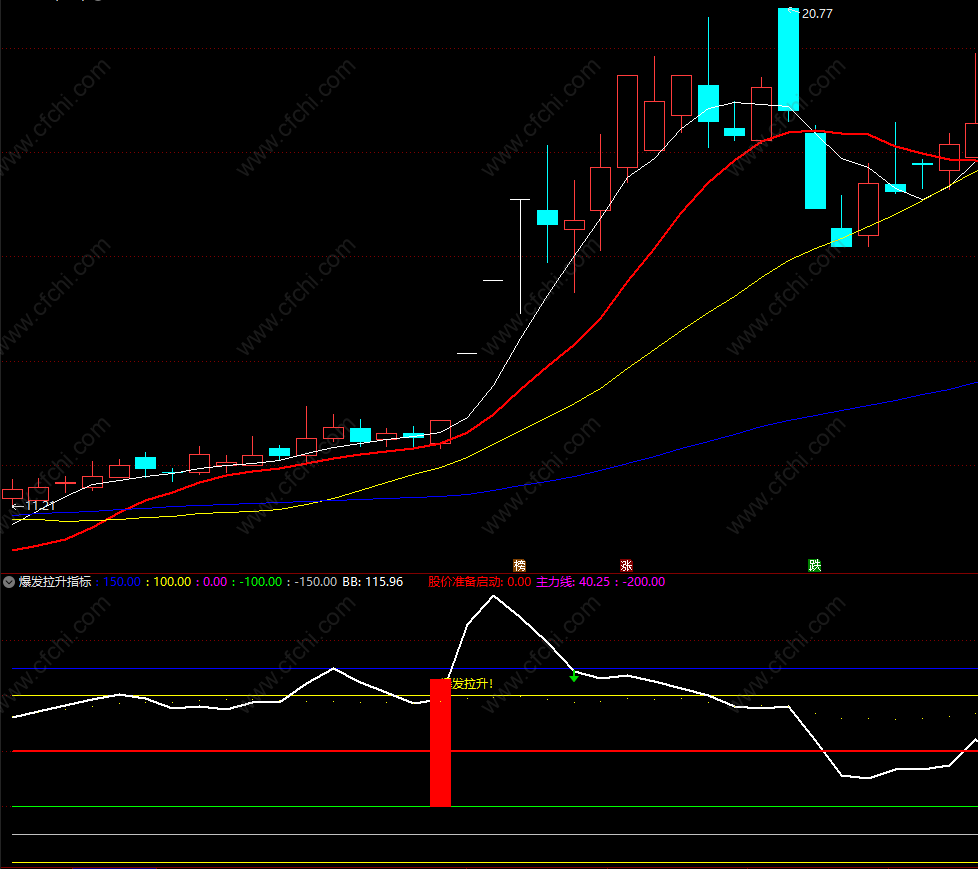Click the 主力线 indicator label
This screenshot has height=869, width=978.
click(x=556, y=582)
